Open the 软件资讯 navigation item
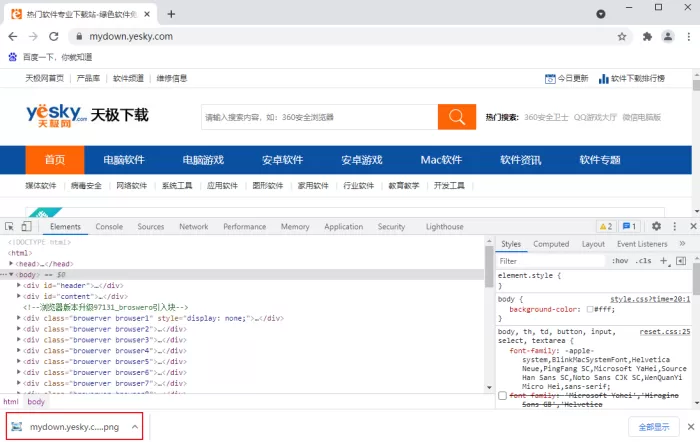The image size is (700, 442). [521, 160]
